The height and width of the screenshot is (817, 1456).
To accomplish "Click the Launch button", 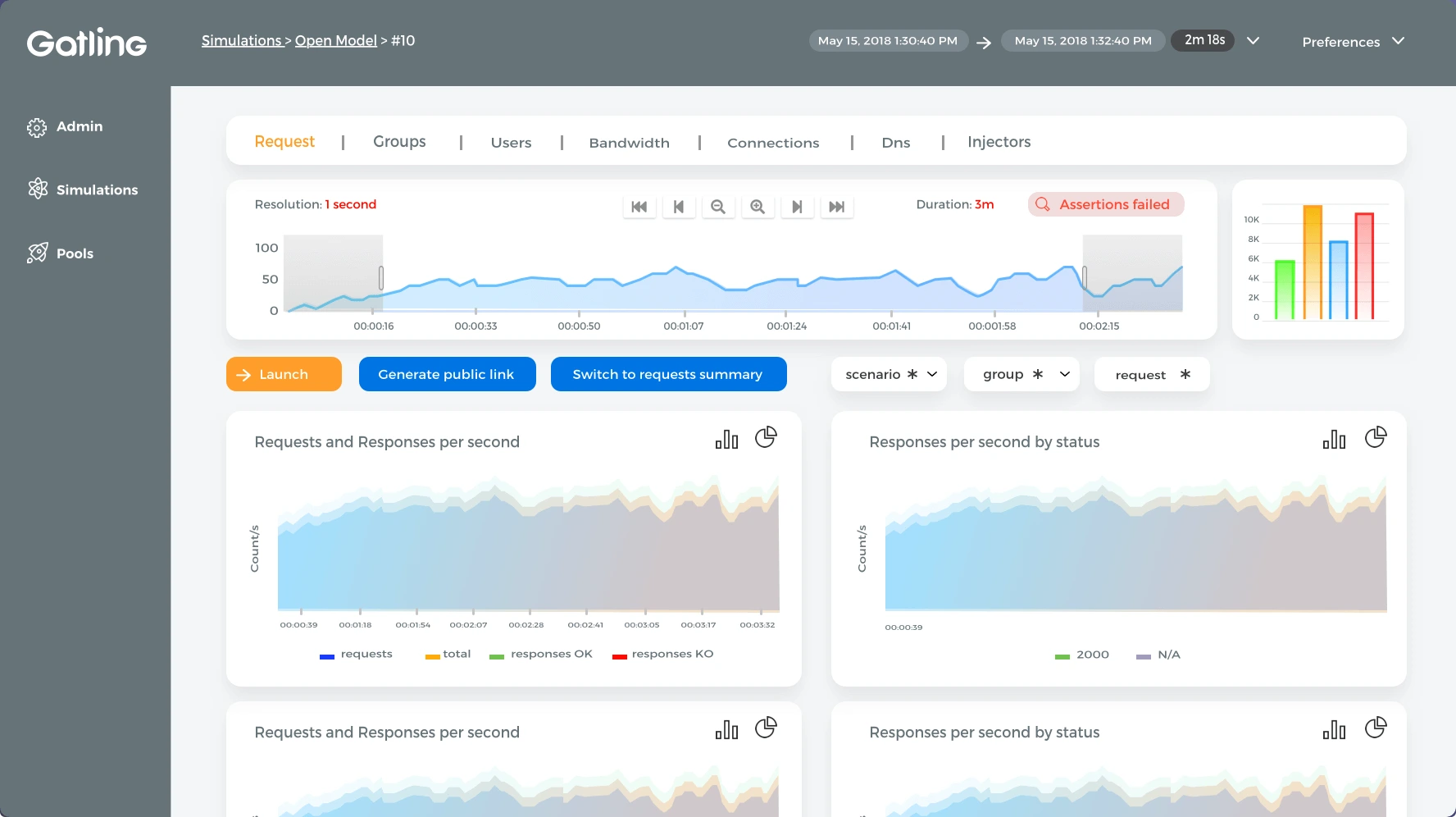I will (x=284, y=374).
